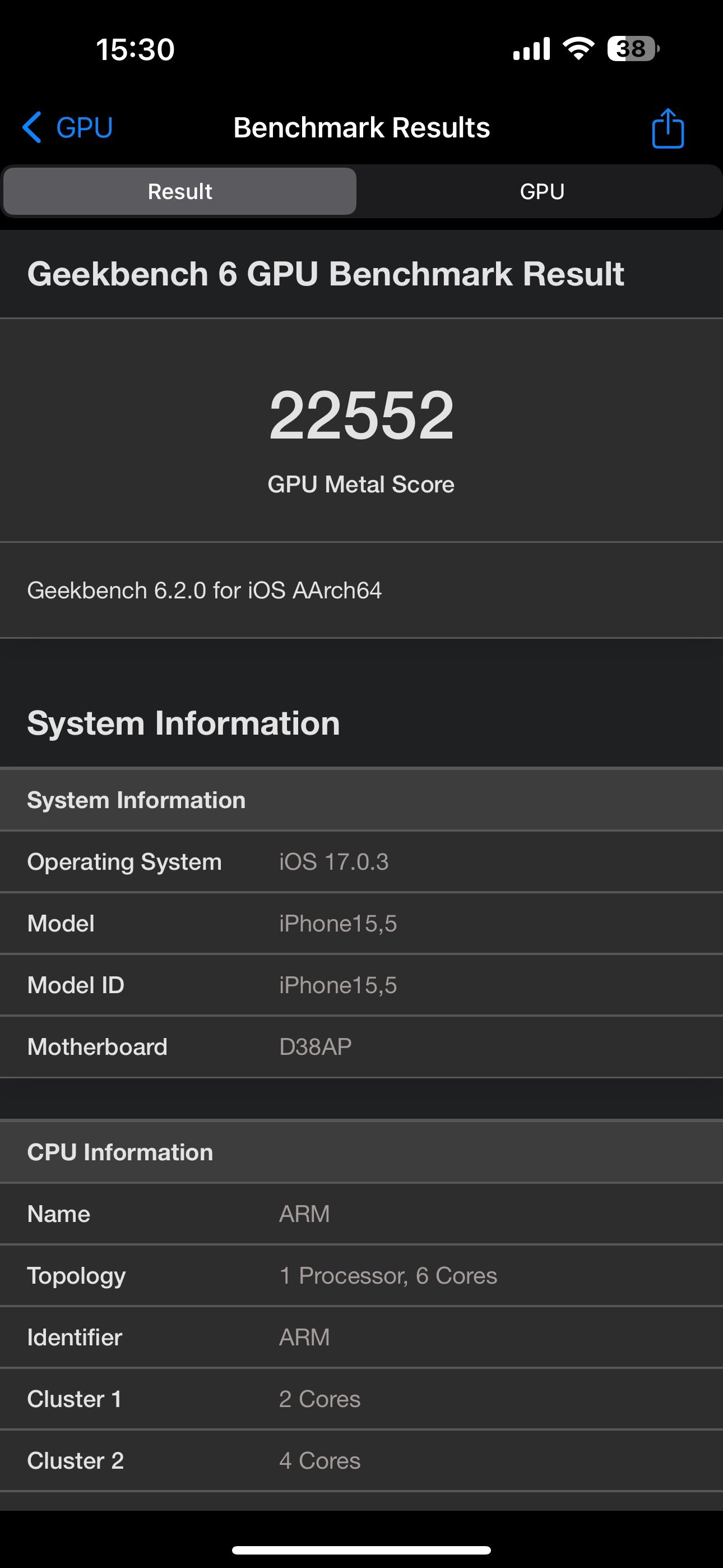The image size is (723, 1568).
Task: Tap the CPU Information header
Action: [x=121, y=1152]
